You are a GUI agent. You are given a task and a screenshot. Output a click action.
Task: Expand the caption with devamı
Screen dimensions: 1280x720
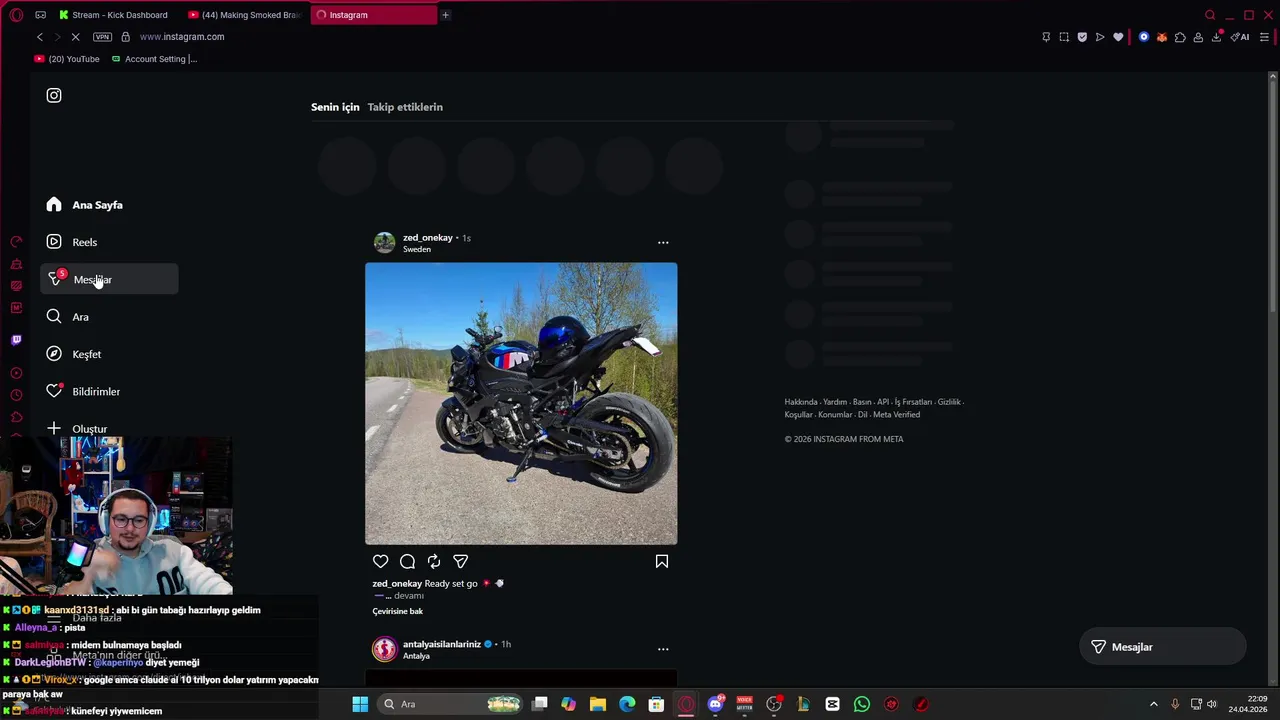(409, 596)
